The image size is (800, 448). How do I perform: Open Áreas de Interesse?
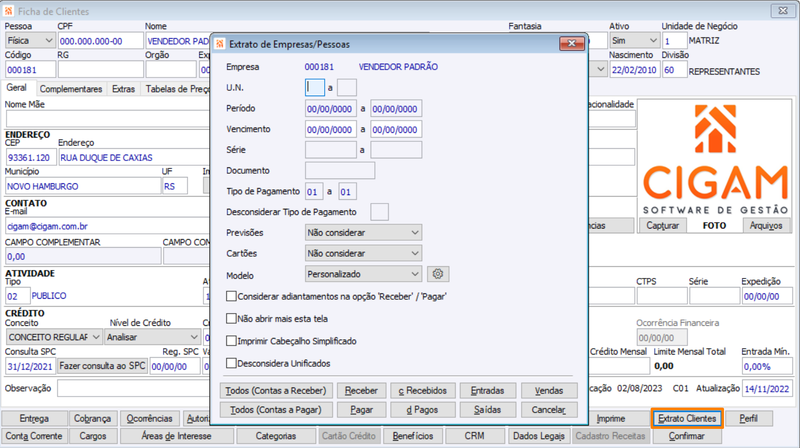177,436
